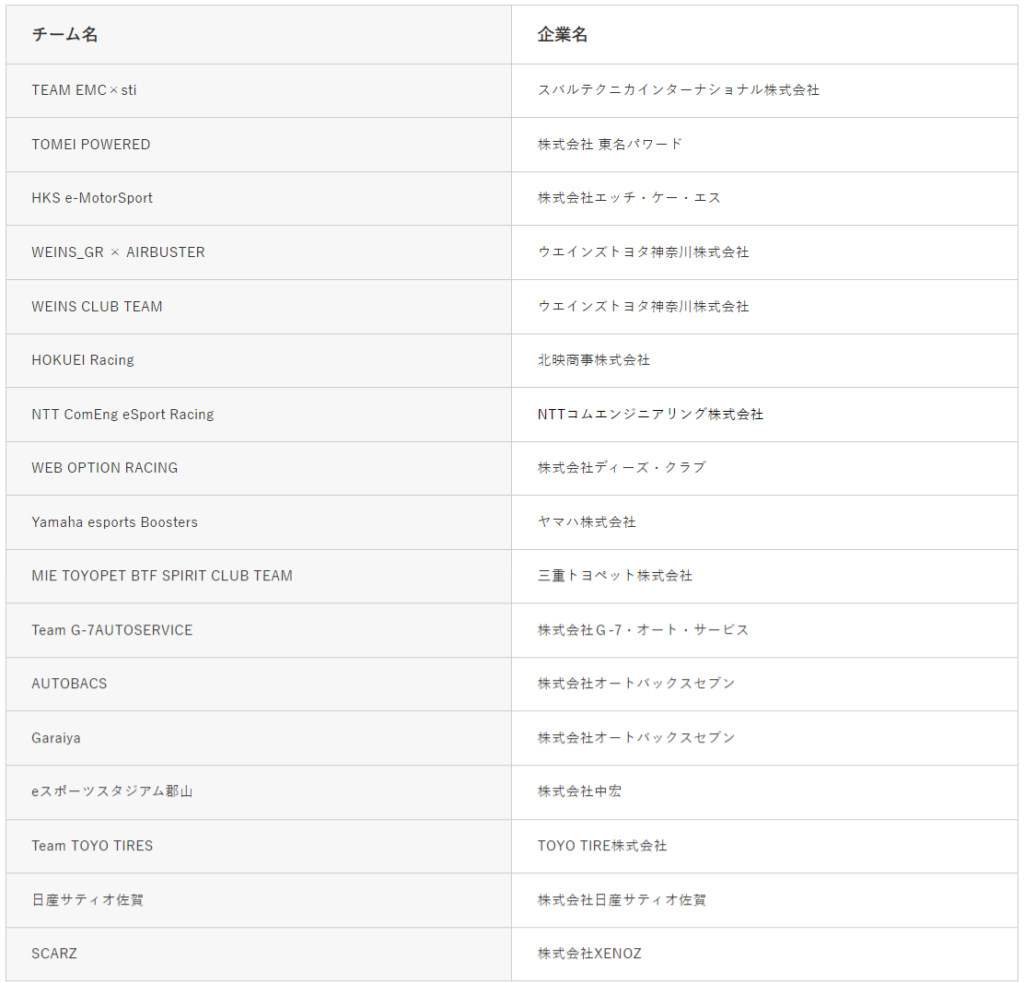Click the 企業名 column header
The height and width of the screenshot is (983, 1024).
[563, 35]
